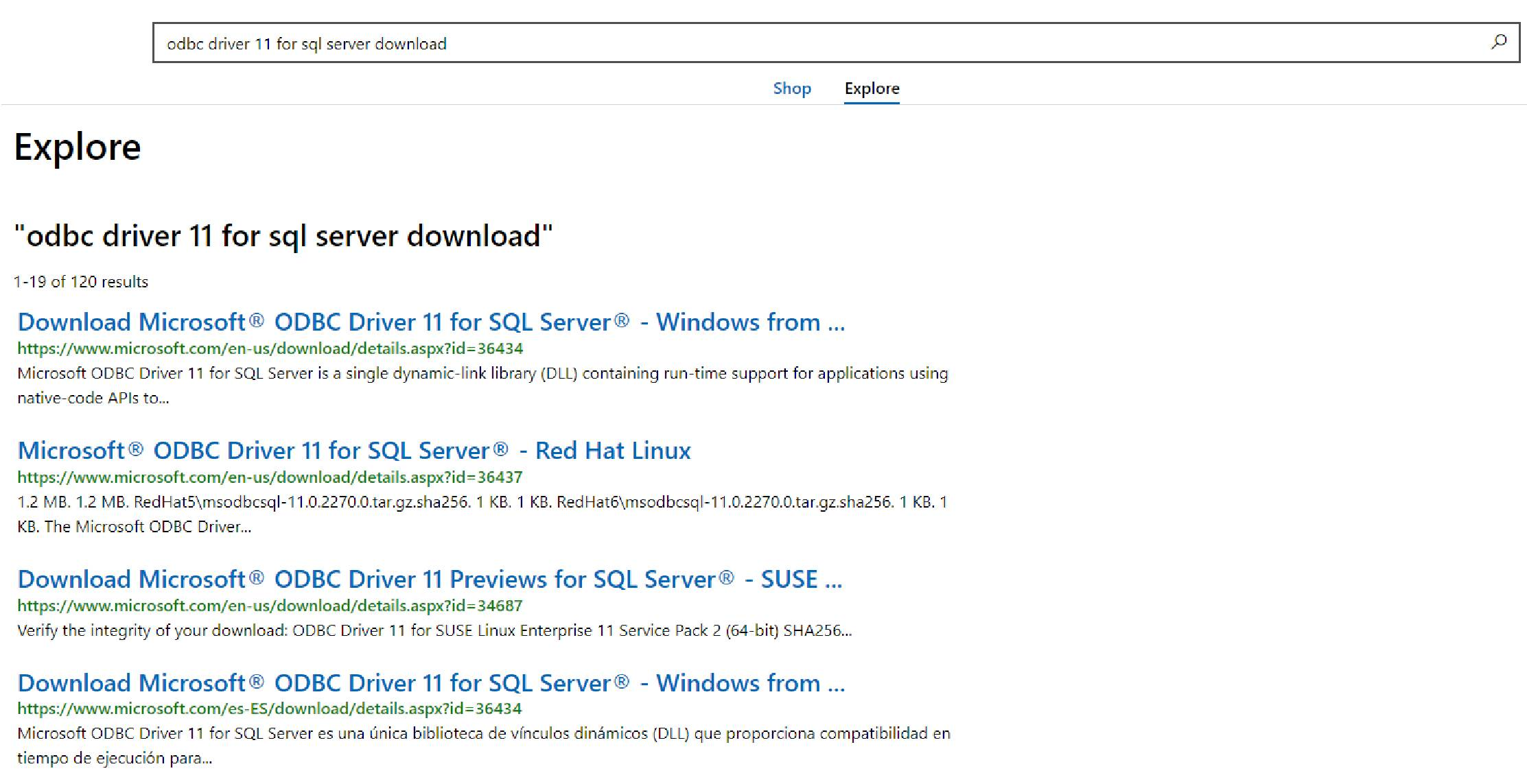
Task: Click the Explore page heading
Action: click(x=78, y=145)
